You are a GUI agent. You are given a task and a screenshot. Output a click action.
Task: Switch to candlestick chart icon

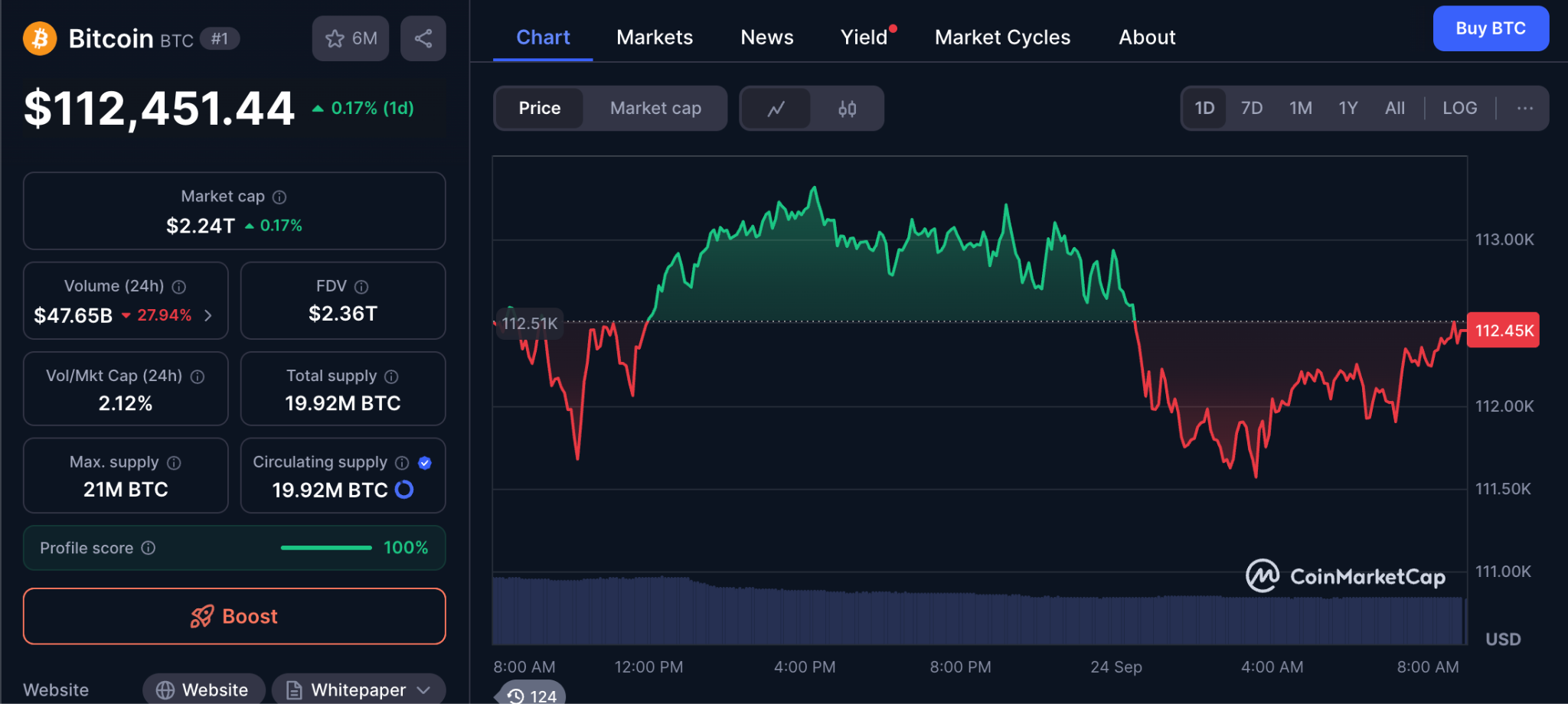click(847, 109)
